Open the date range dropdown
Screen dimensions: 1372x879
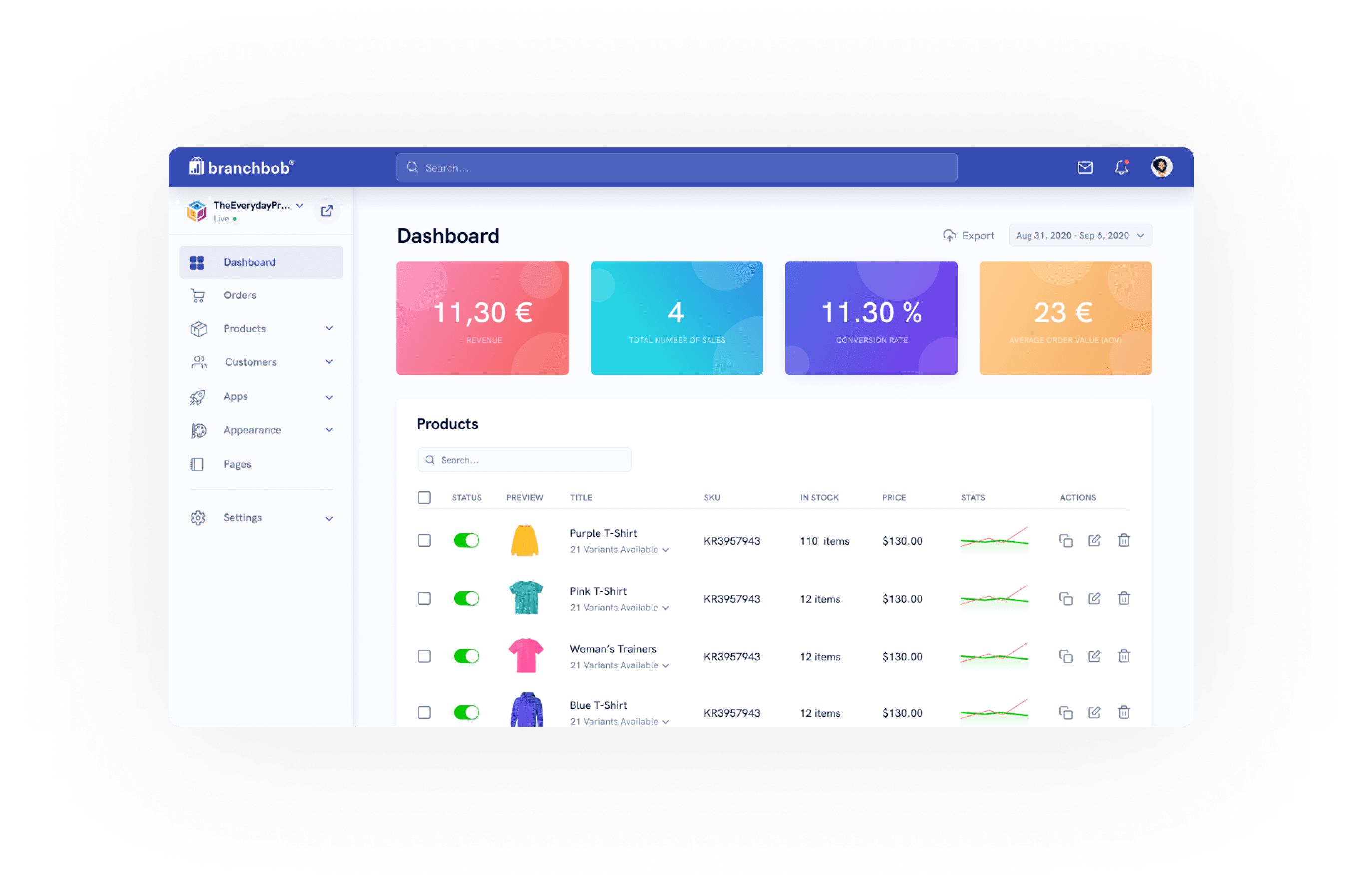pos(1079,235)
